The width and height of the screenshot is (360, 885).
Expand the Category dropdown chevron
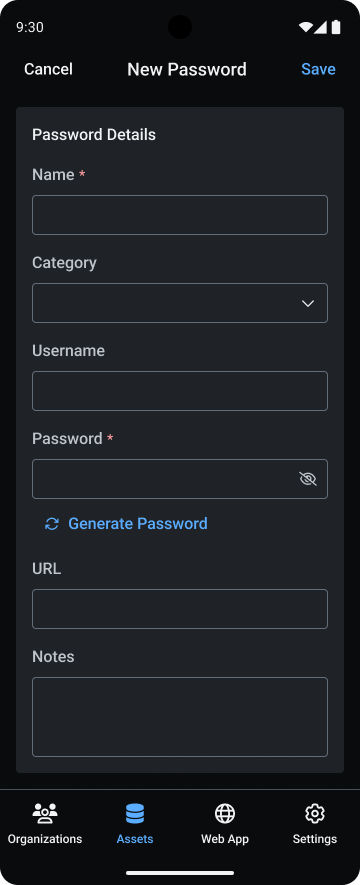tap(308, 304)
